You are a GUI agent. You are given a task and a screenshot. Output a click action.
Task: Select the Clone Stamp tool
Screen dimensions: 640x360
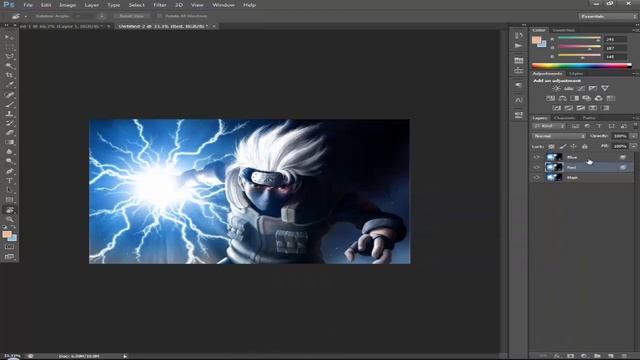coord(9,114)
